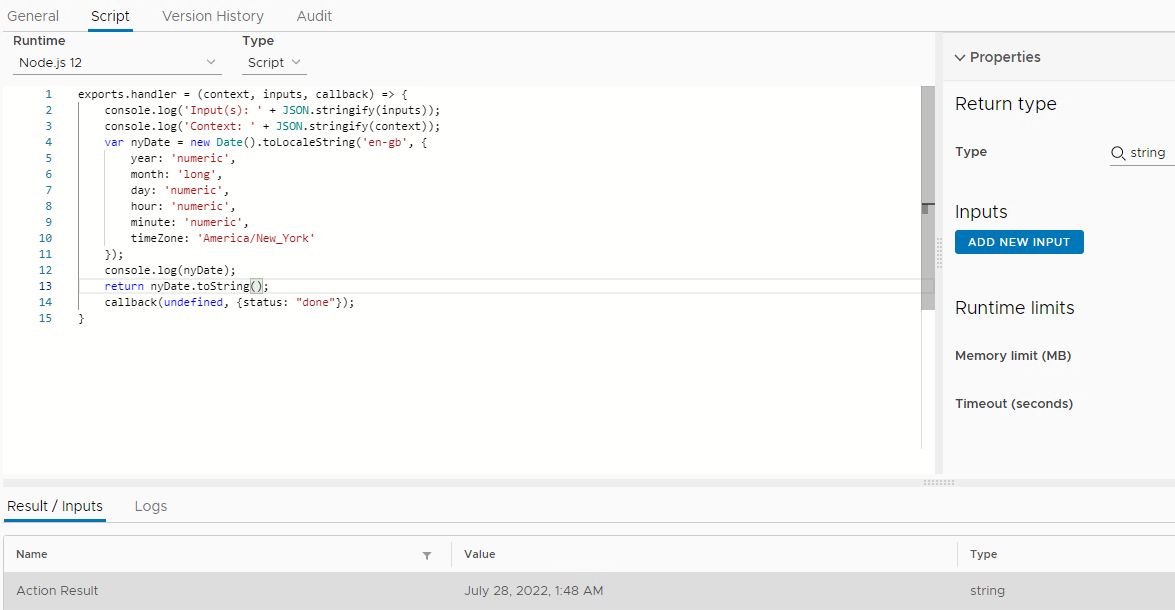1175x610 pixels.
Task: Switch to Version History tab
Action: click(213, 16)
